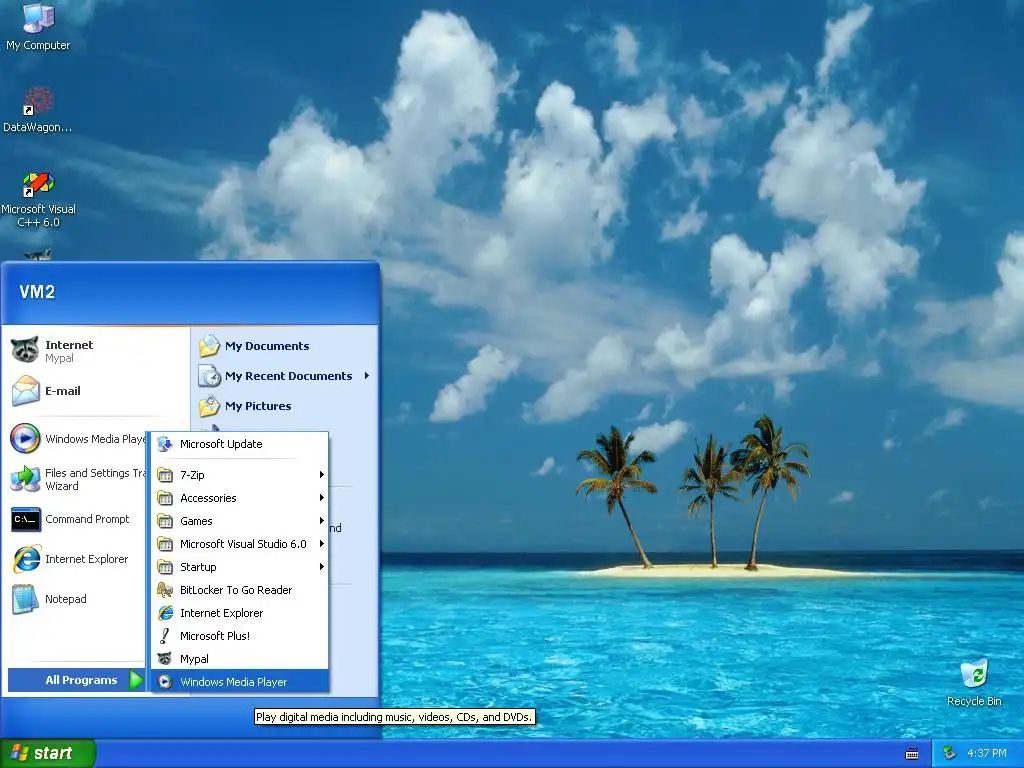Click the system tray notification icon
The height and width of the screenshot is (768, 1024).
pyautogui.click(x=950, y=754)
